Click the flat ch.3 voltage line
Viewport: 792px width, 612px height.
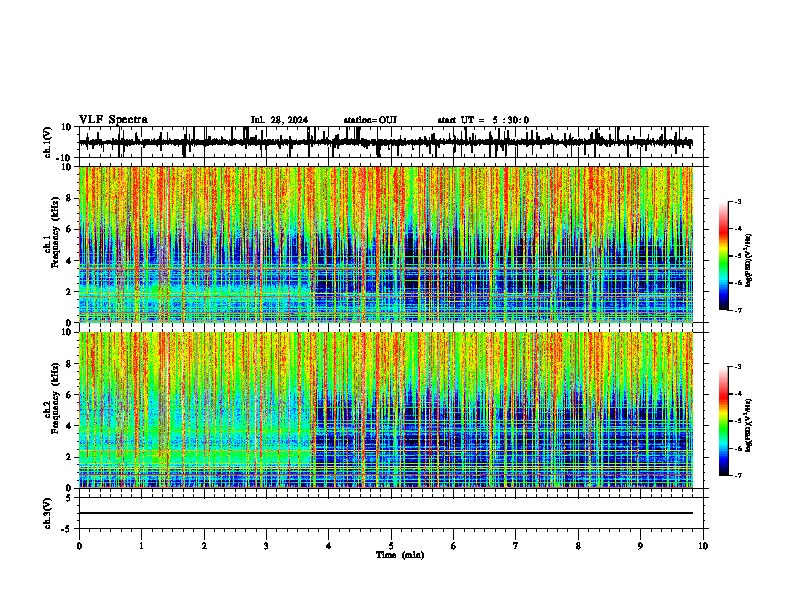(x=386, y=513)
